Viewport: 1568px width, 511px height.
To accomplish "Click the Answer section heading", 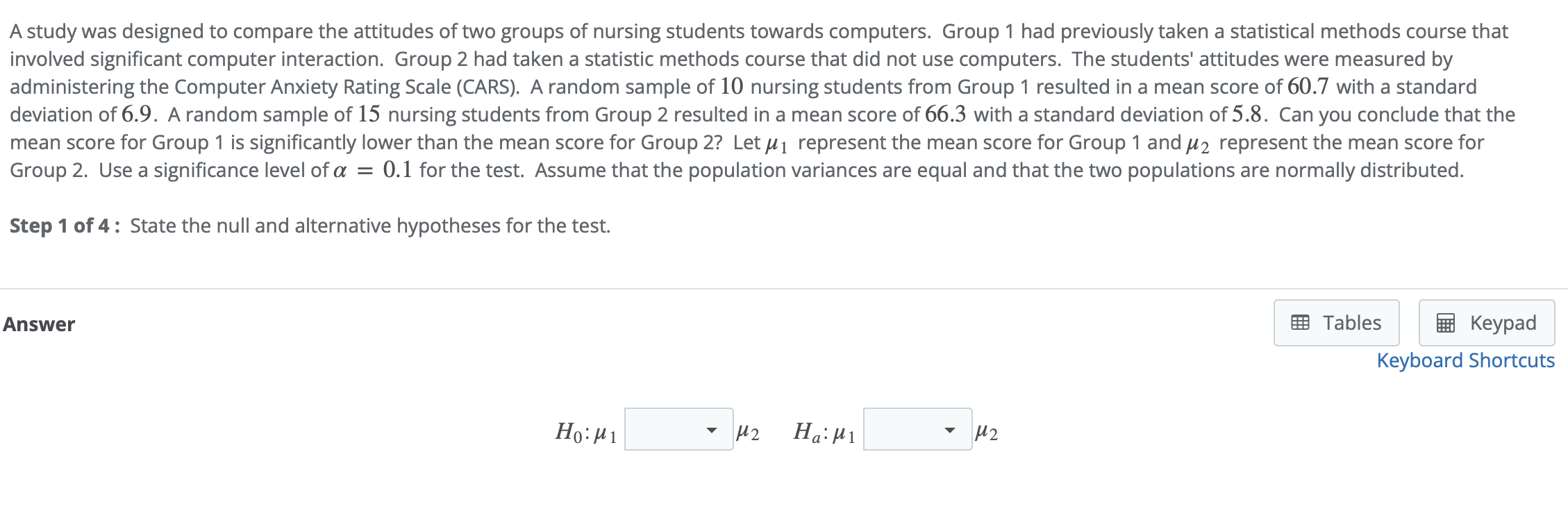I will click(39, 324).
